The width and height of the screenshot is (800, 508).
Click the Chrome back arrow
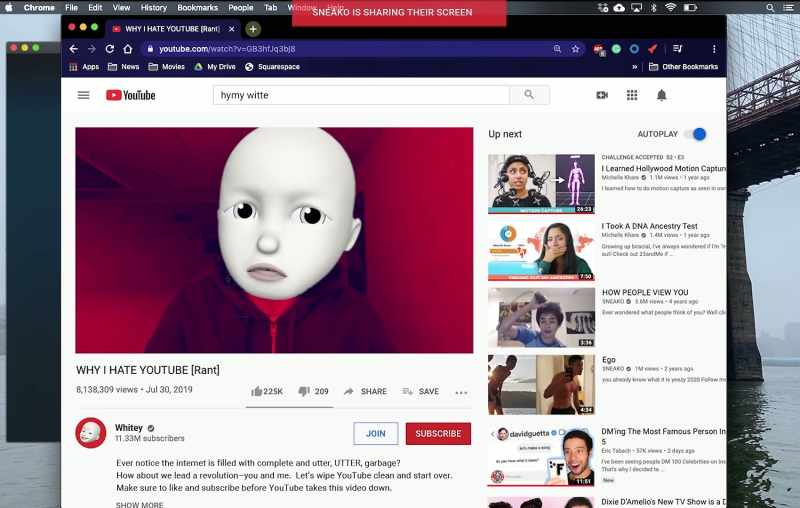(73, 49)
